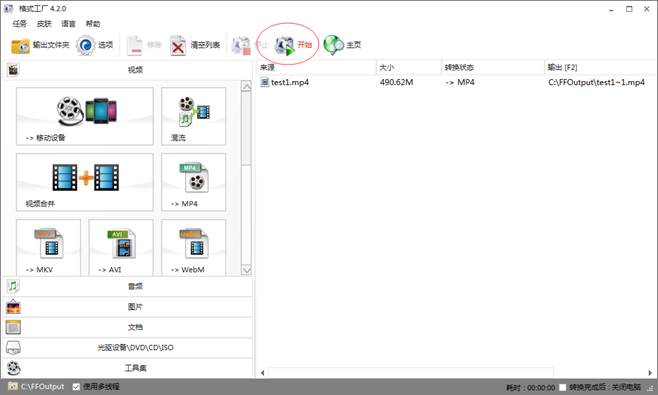The width and height of the screenshot is (658, 395).
Task: Click the 停止 stop conversion button
Action: click(250, 45)
